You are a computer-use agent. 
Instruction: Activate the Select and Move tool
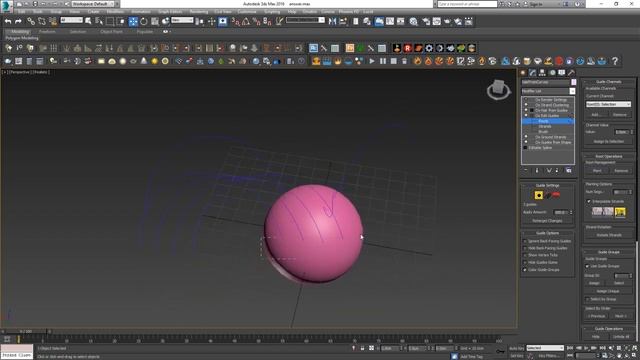133,21
